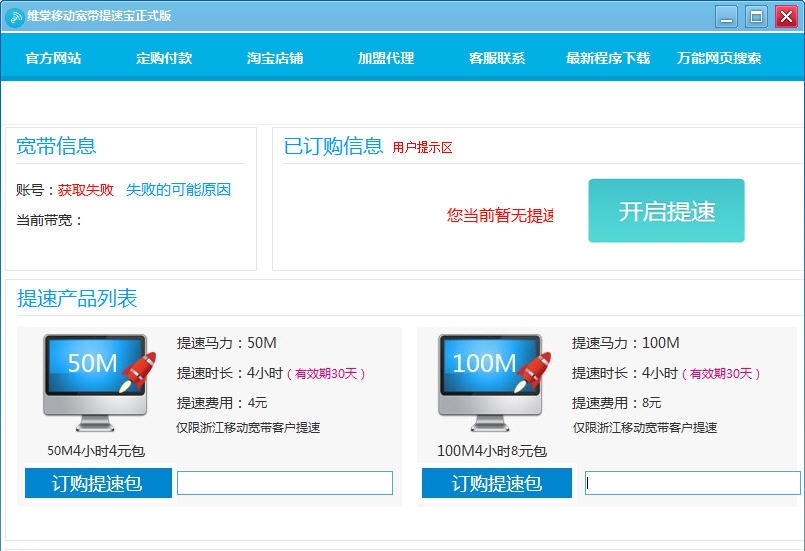Screen dimensions: 805x551
Task: Select 加盟代理 in the navigation bar
Action: [x=386, y=58]
